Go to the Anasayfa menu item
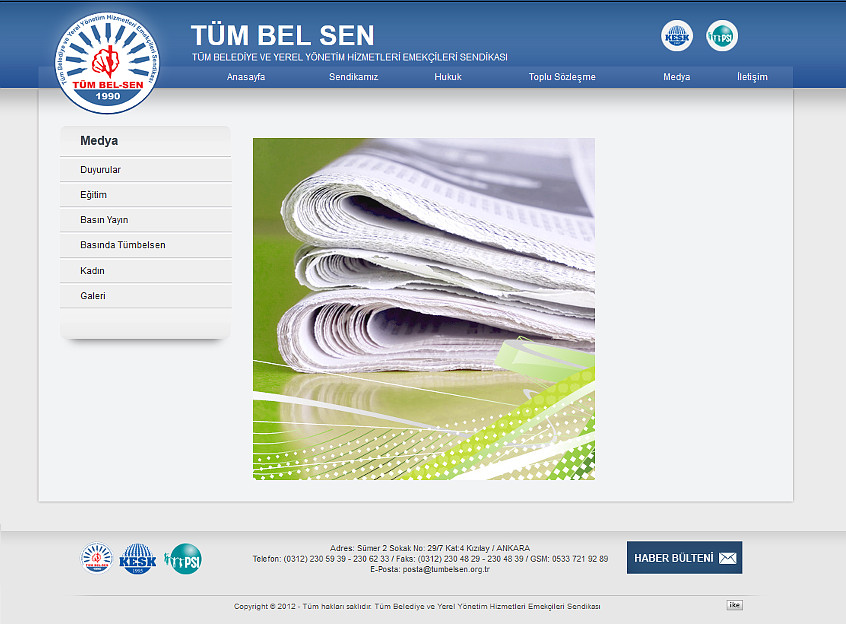846x624 pixels. [x=246, y=77]
